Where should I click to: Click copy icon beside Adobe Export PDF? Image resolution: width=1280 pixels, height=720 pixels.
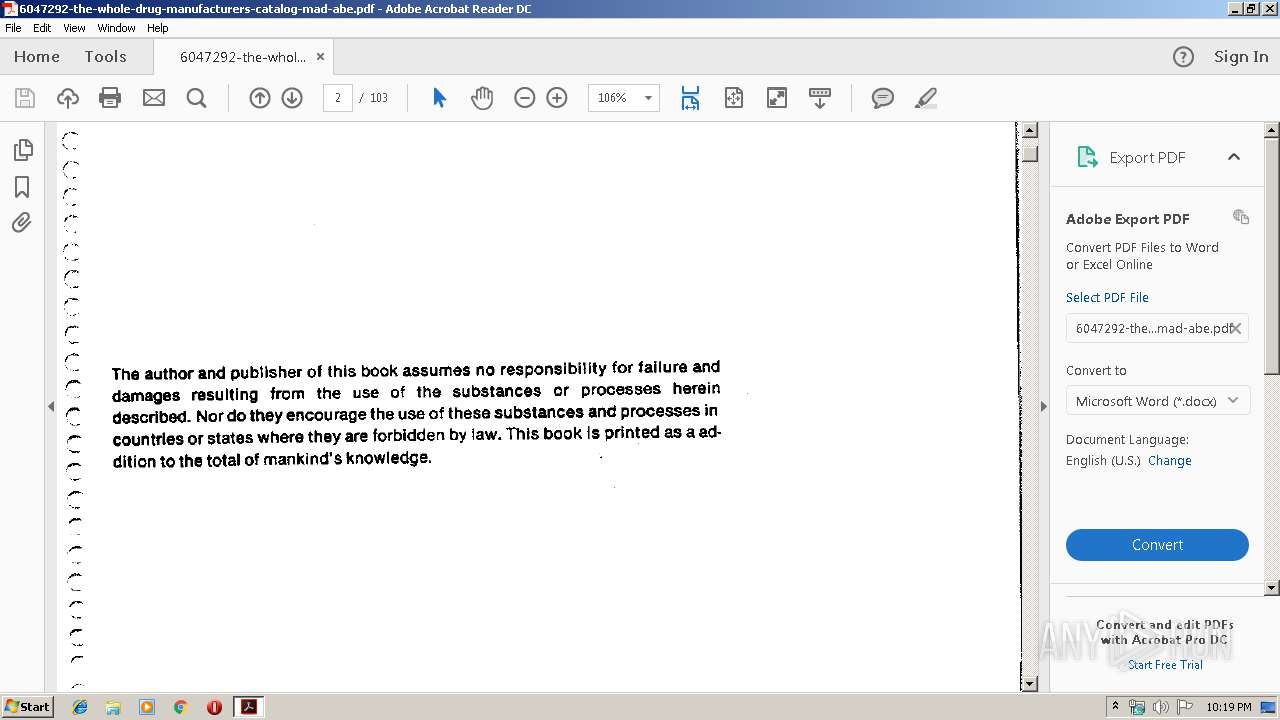[1241, 217]
